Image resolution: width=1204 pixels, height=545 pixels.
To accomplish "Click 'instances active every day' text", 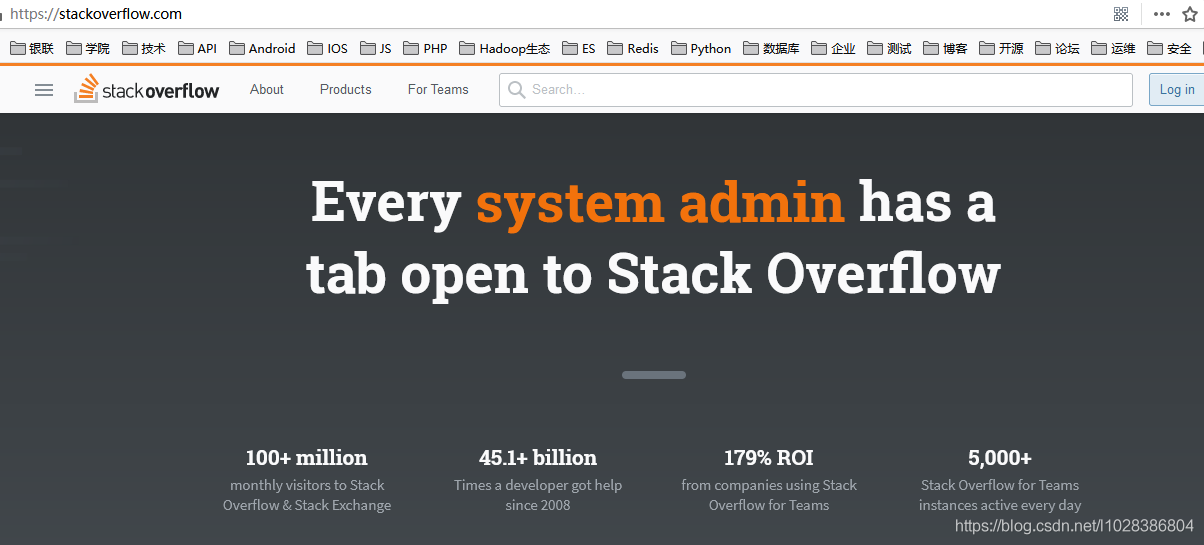I will point(1000,505).
